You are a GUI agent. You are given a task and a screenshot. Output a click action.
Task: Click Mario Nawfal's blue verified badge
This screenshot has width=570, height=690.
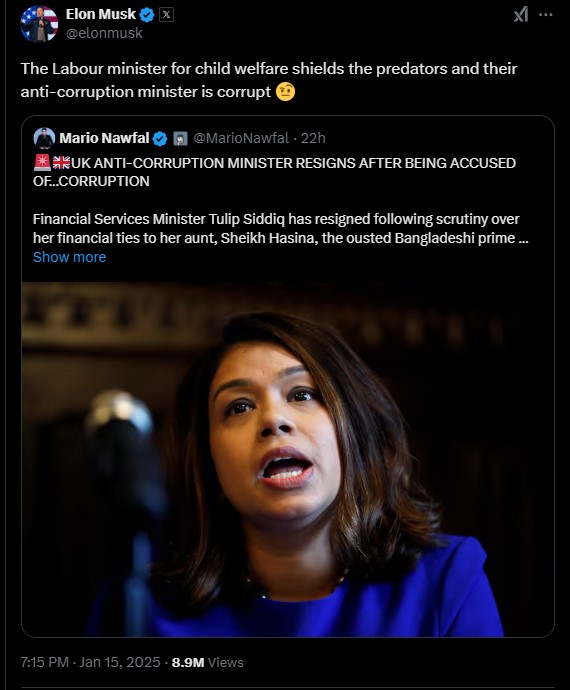(160, 139)
